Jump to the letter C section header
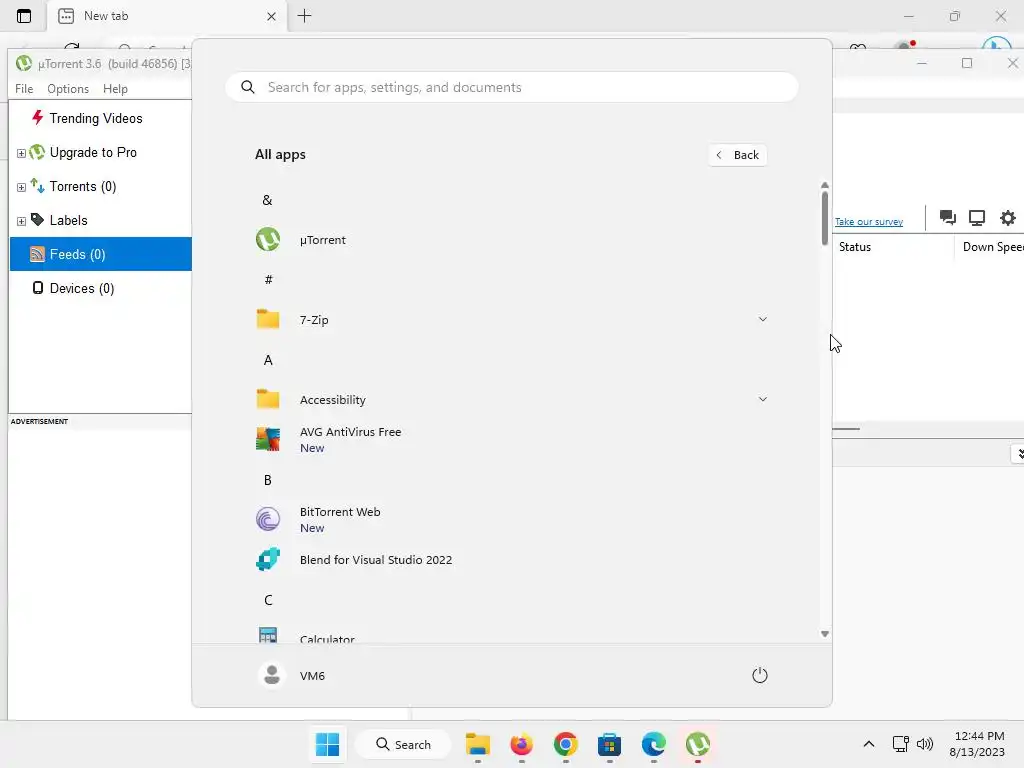This screenshot has height=768, width=1024. point(268,600)
